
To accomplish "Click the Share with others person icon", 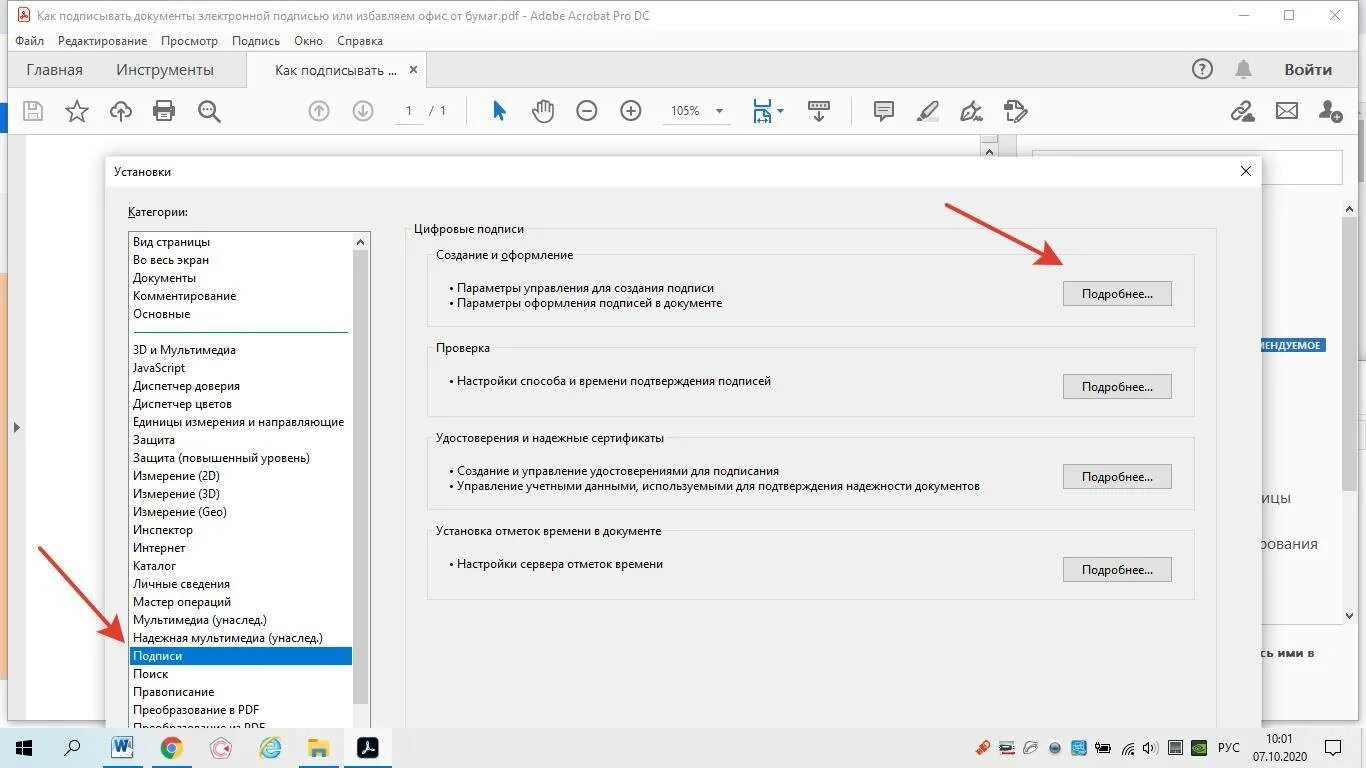I will (x=1331, y=111).
